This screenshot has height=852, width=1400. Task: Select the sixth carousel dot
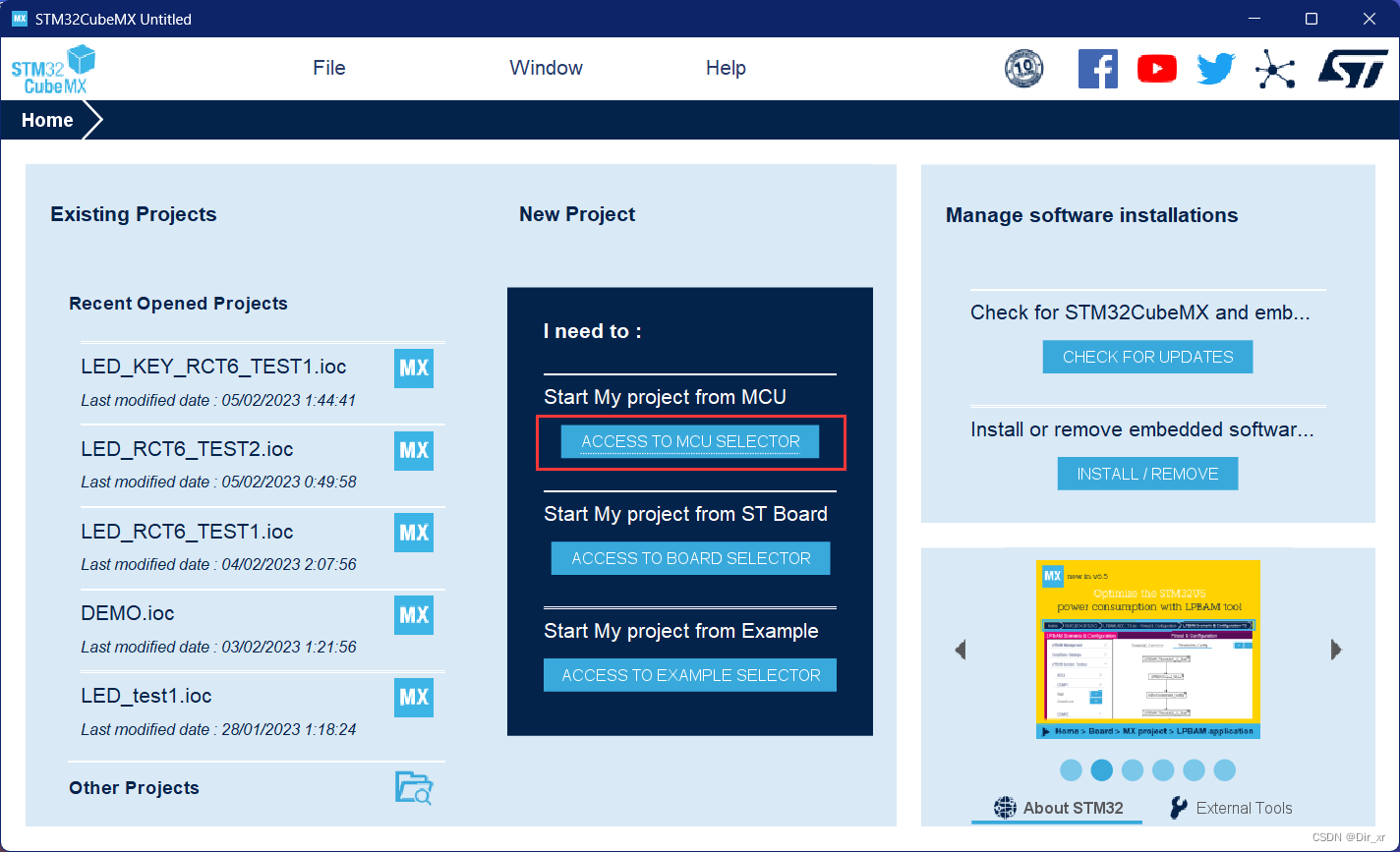[x=1224, y=769]
